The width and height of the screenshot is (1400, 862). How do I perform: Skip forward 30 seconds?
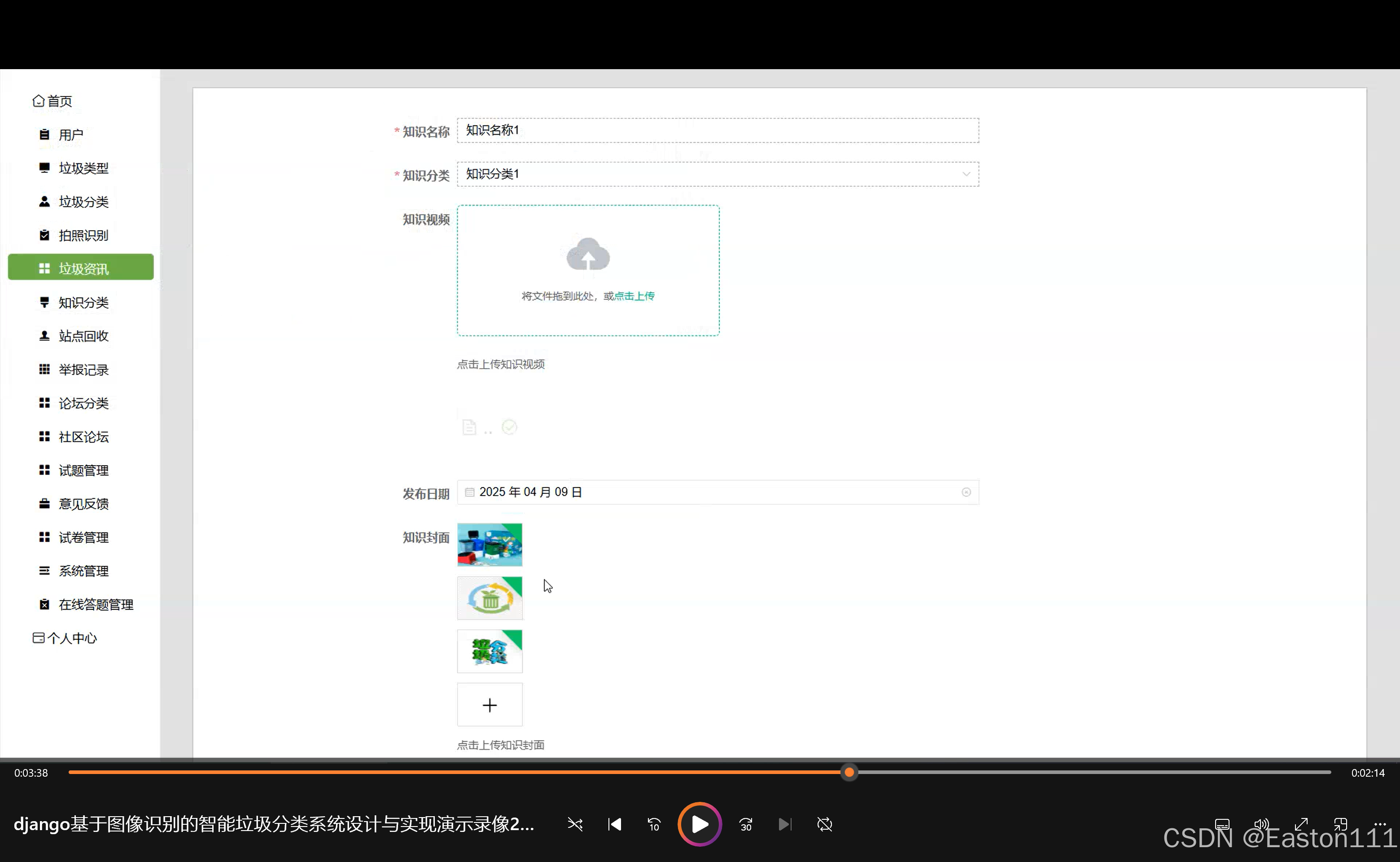746,824
